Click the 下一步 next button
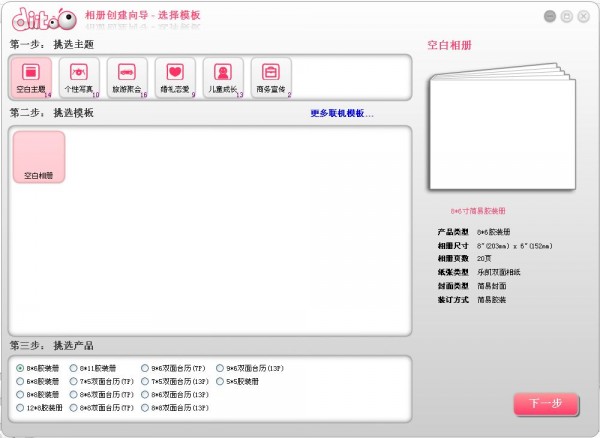The height and width of the screenshot is (438, 600). pyautogui.click(x=545, y=403)
